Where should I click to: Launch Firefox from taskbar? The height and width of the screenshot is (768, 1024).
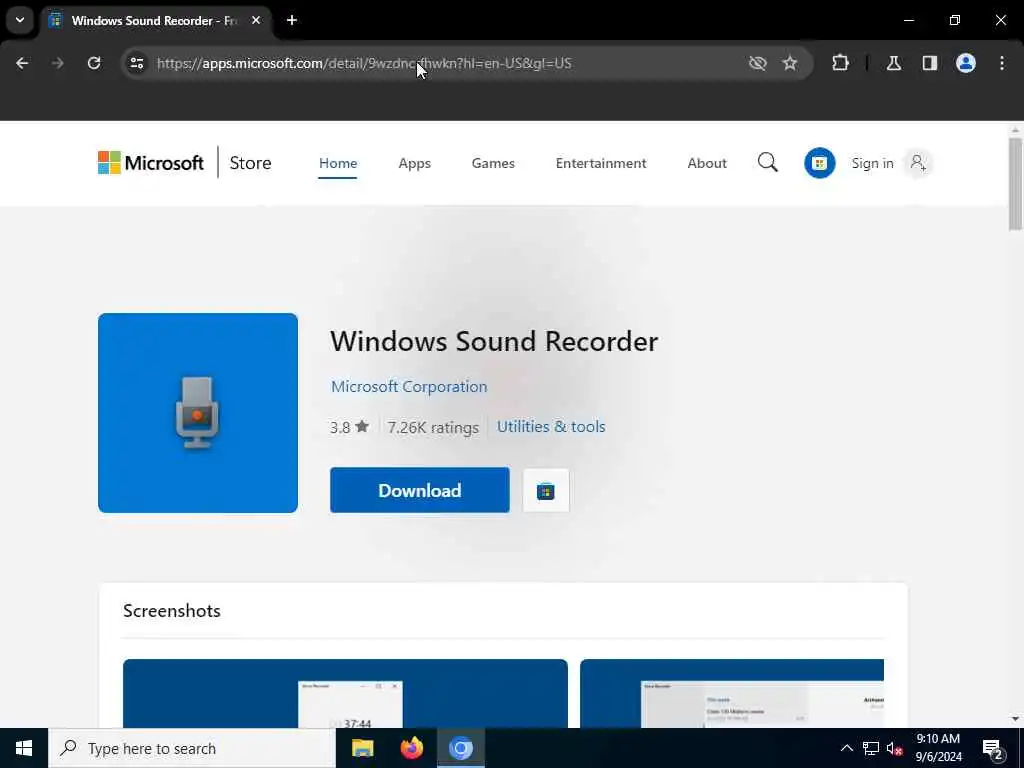(x=411, y=748)
